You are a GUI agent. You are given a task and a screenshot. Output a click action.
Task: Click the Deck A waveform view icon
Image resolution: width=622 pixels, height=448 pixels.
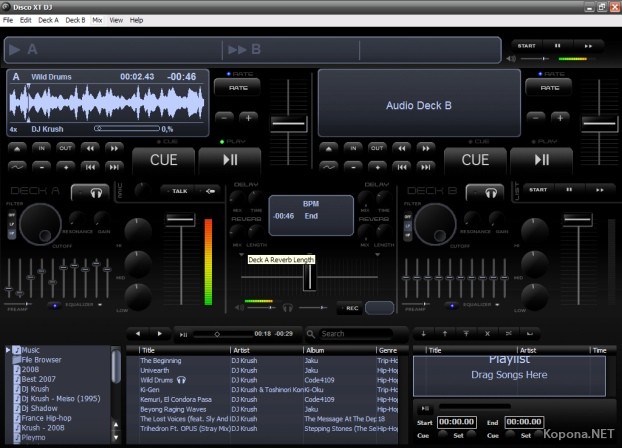coord(17,167)
